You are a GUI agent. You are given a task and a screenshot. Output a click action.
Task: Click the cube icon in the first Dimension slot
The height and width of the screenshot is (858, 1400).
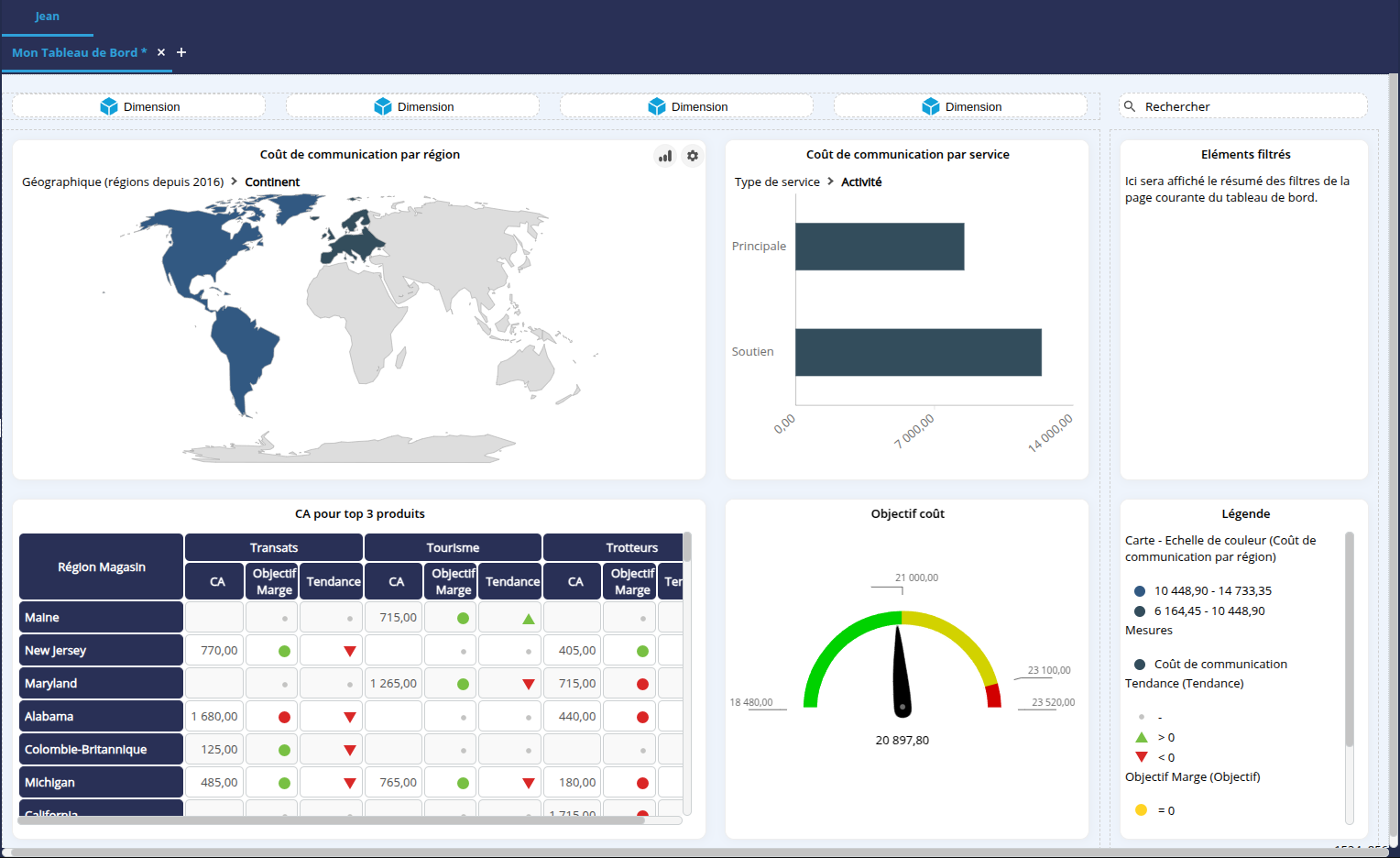tap(110, 105)
